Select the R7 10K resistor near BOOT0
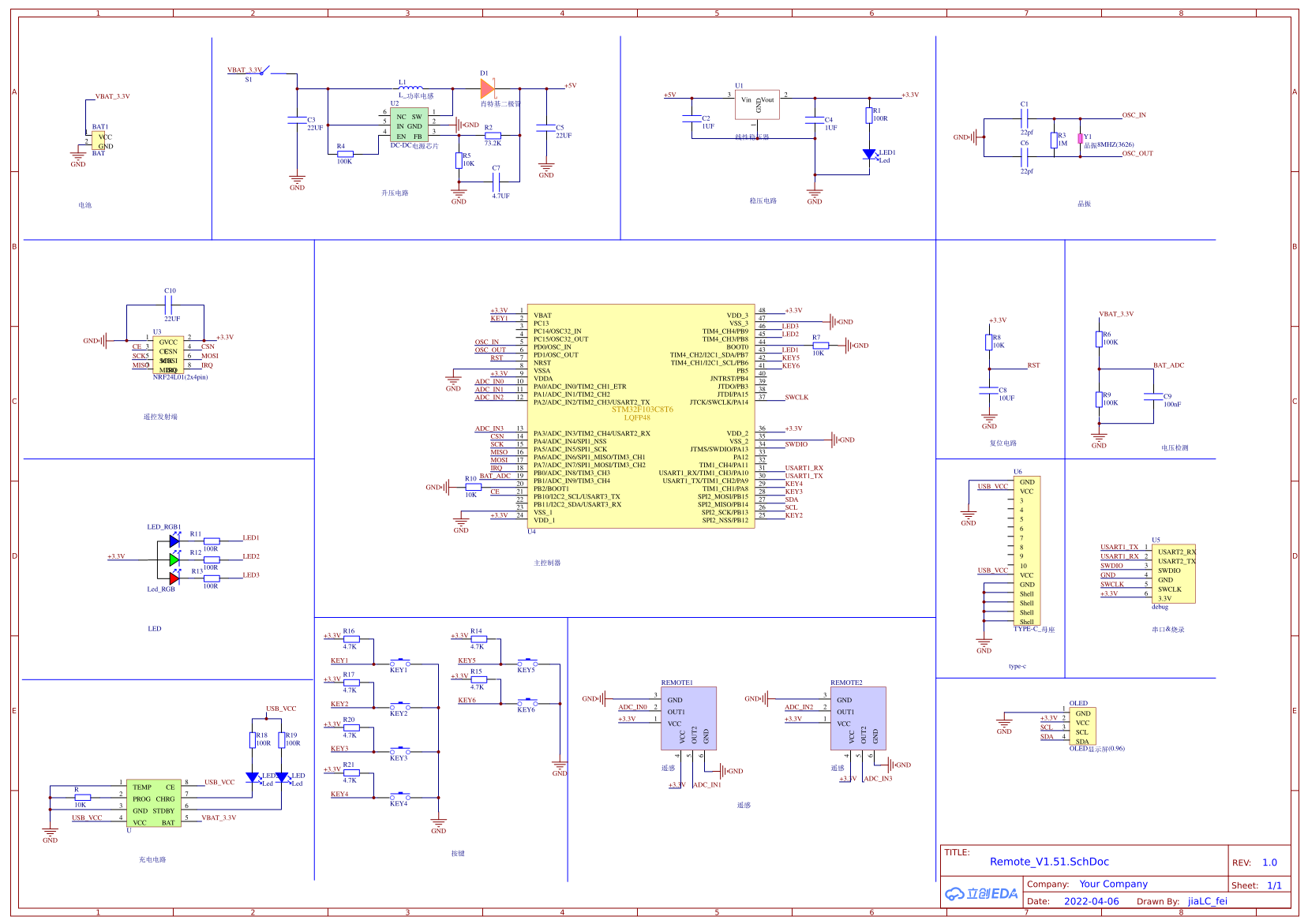Screen dimensions: 1308x924 tap(820, 346)
